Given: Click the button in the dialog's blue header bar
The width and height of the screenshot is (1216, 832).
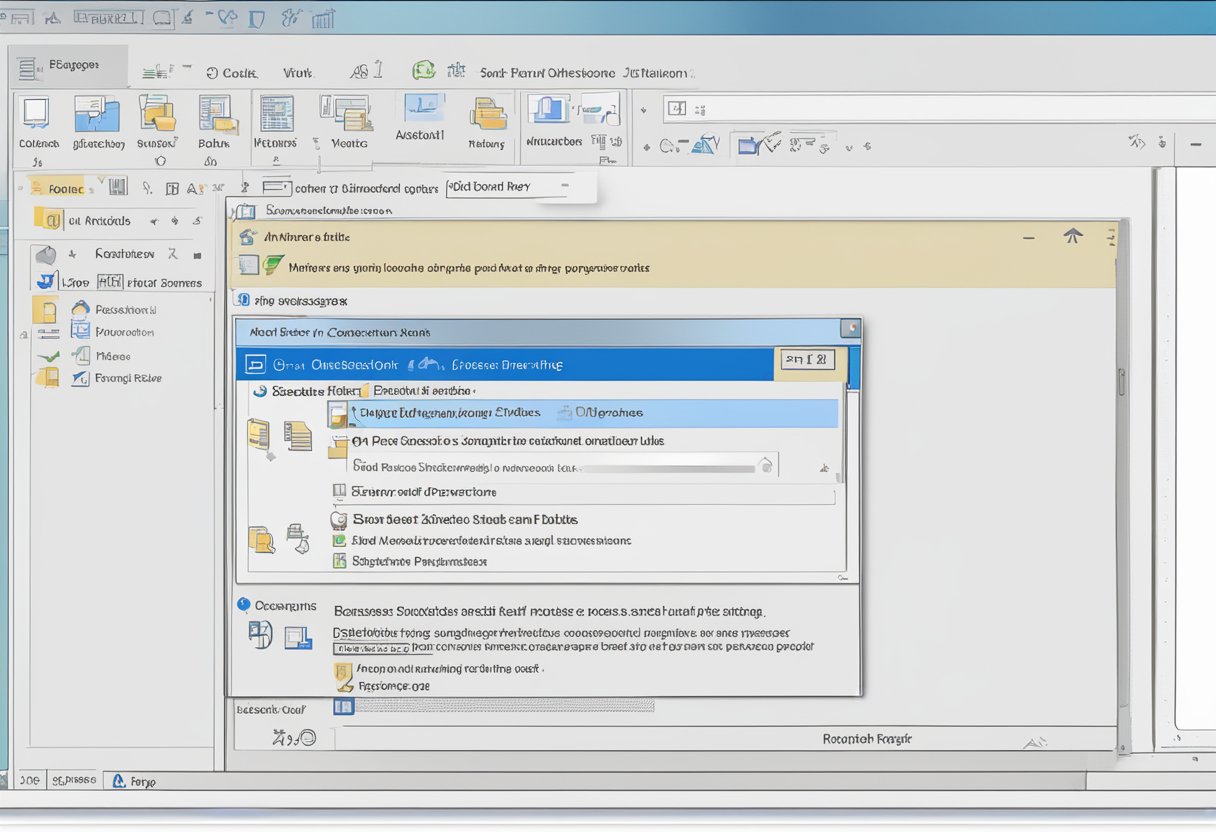Looking at the screenshot, I should click(x=809, y=359).
